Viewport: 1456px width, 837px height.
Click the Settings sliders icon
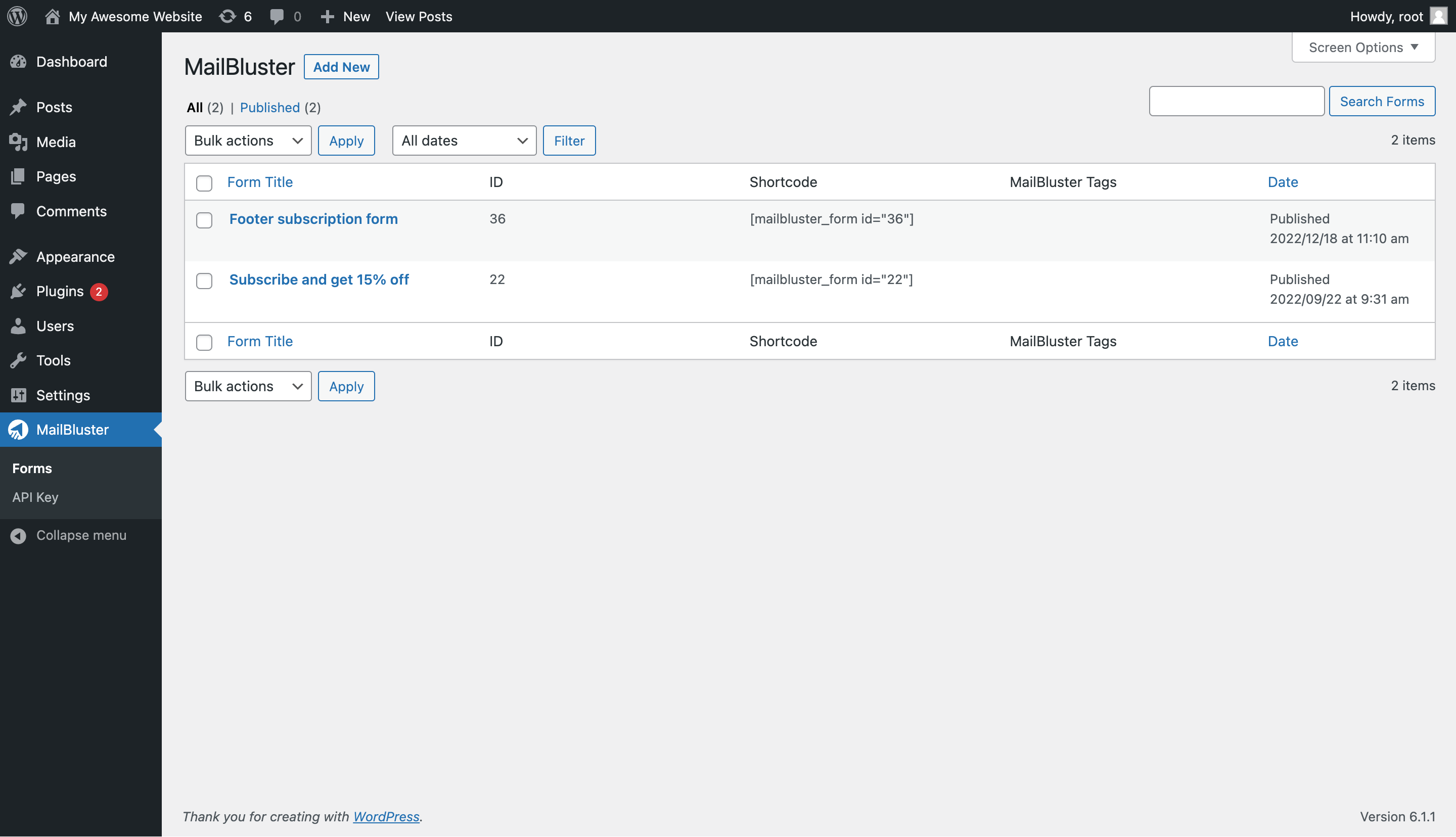coord(18,395)
